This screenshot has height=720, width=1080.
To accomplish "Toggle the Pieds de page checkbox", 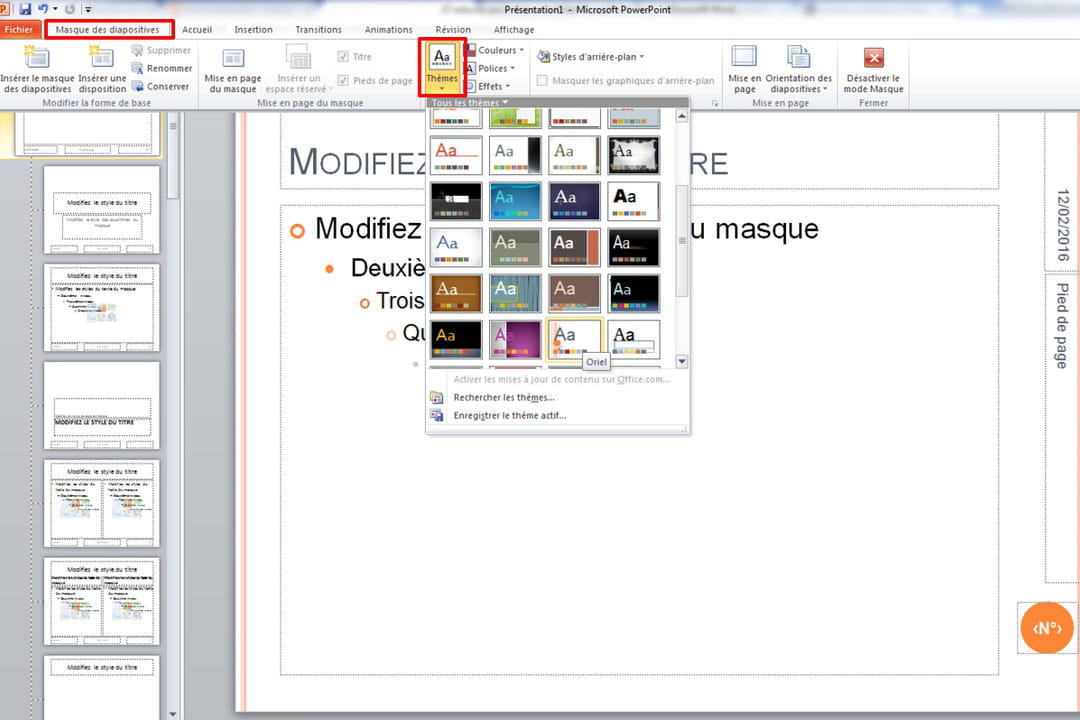I will pyautogui.click(x=343, y=81).
